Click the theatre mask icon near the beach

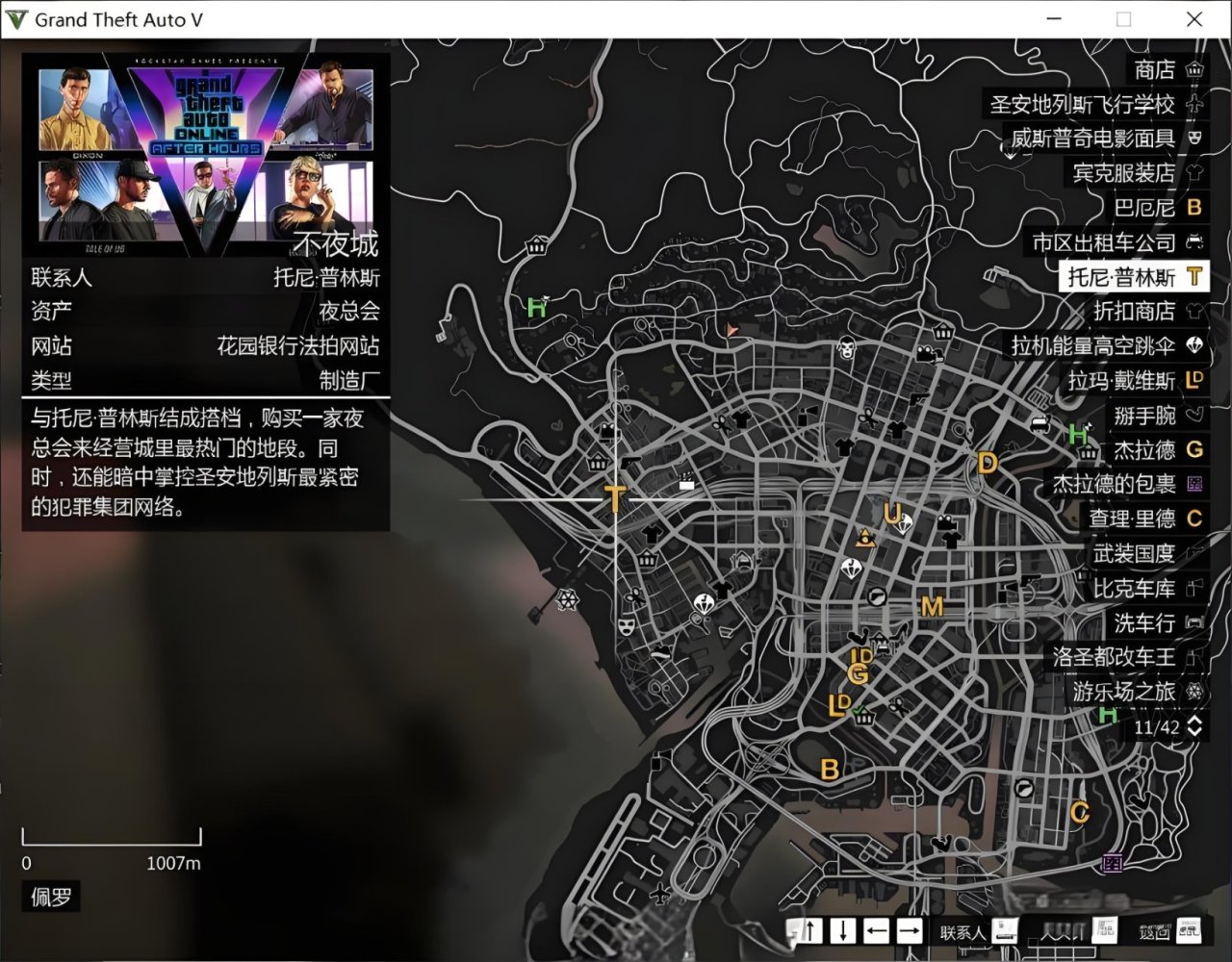pyautogui.click(x=626, y=626)
